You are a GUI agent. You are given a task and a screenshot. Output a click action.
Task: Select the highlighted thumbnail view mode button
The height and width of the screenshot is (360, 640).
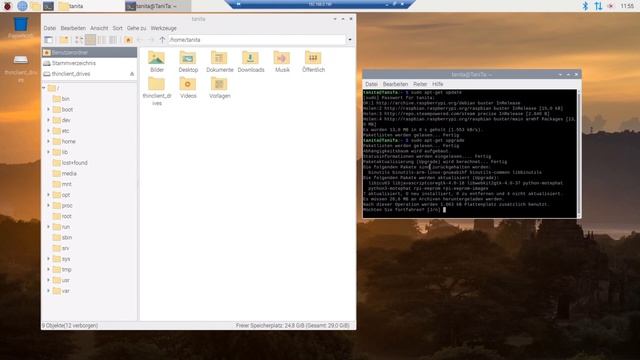point(90,40)
